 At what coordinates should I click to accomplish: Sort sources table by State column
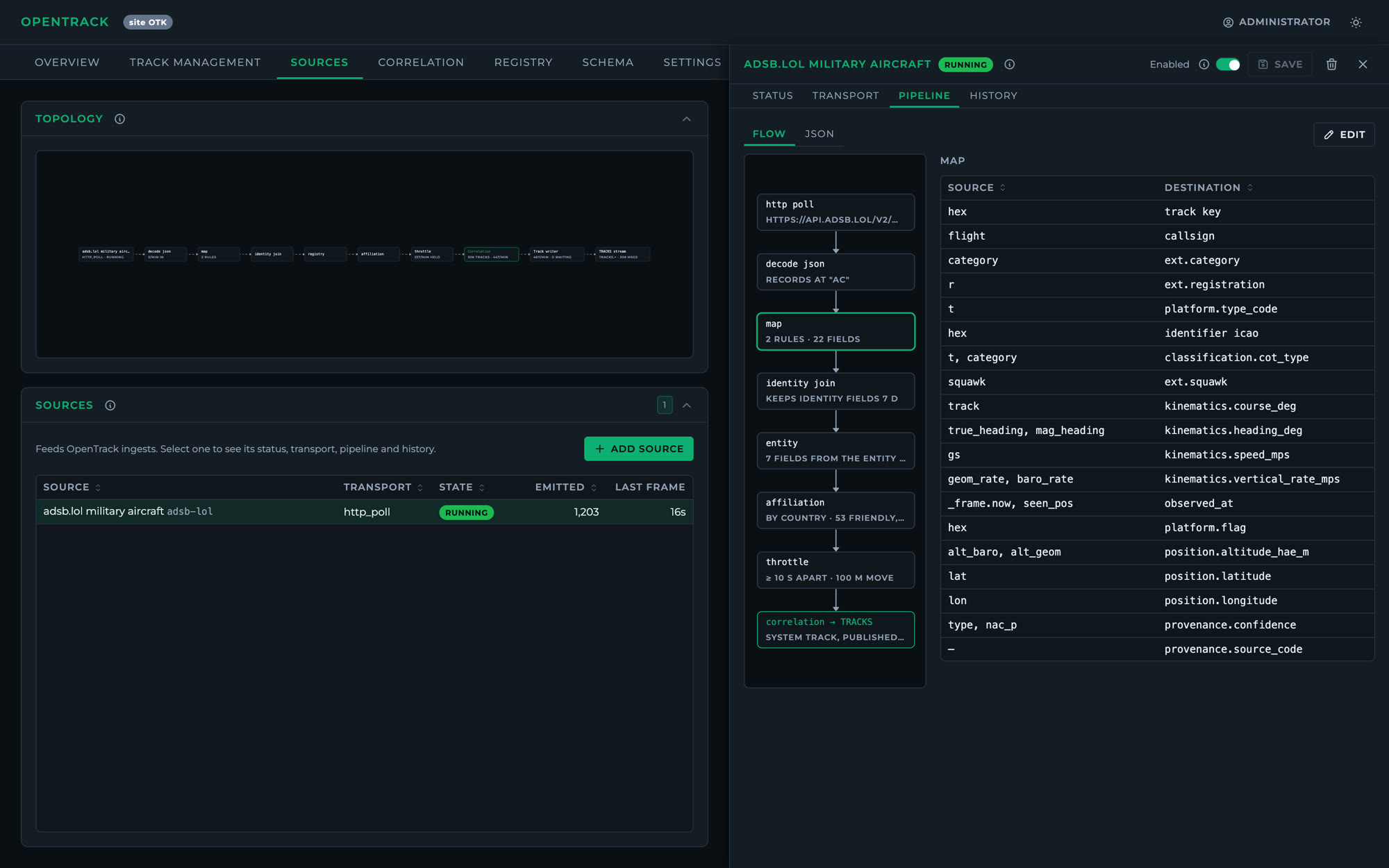[462, 487]
